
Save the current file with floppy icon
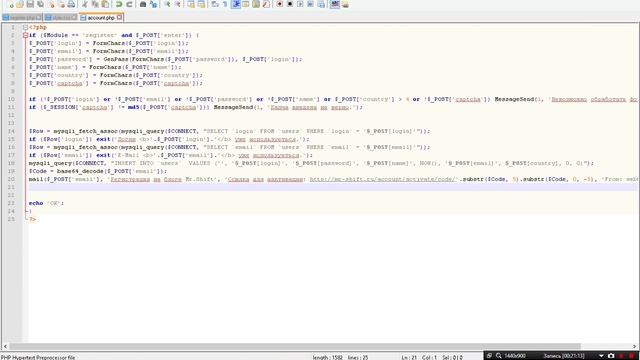pyautogui.click(x=30, y=4)
